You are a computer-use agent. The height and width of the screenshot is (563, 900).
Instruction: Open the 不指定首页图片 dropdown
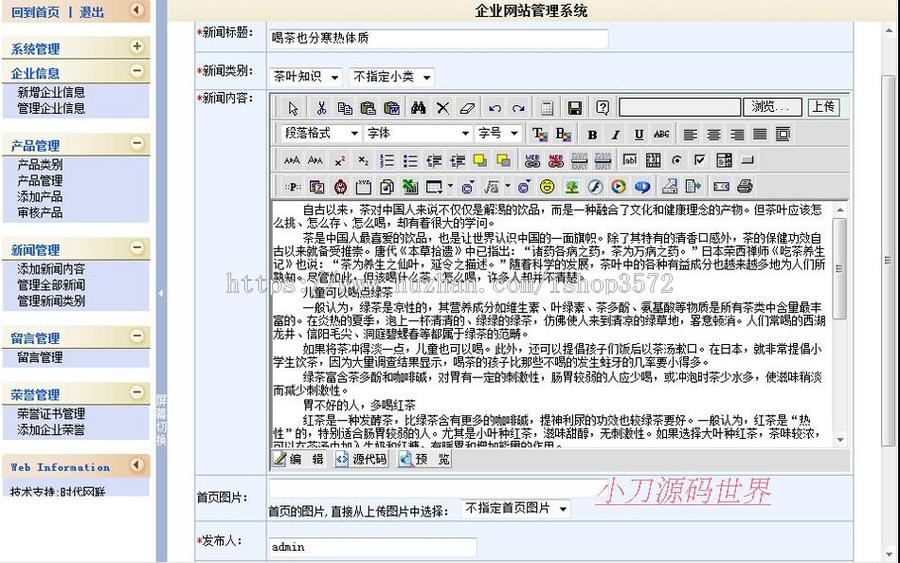tap(515, 508)
